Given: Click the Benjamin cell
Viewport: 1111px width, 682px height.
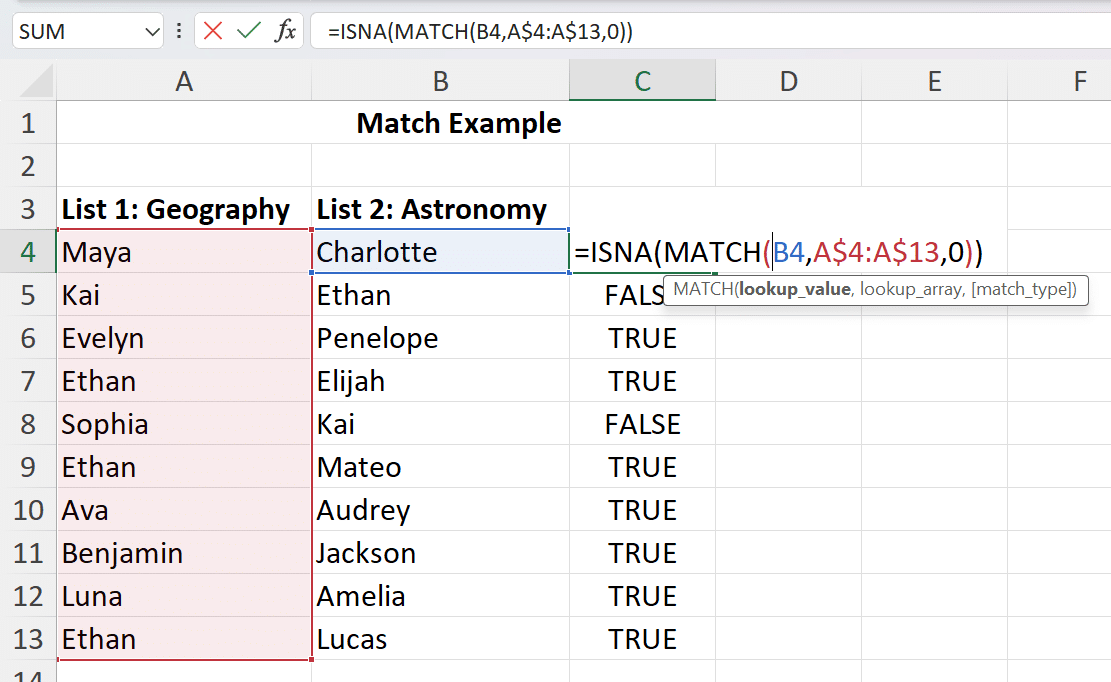Looking at the screenshot, I should coord(184,553).
